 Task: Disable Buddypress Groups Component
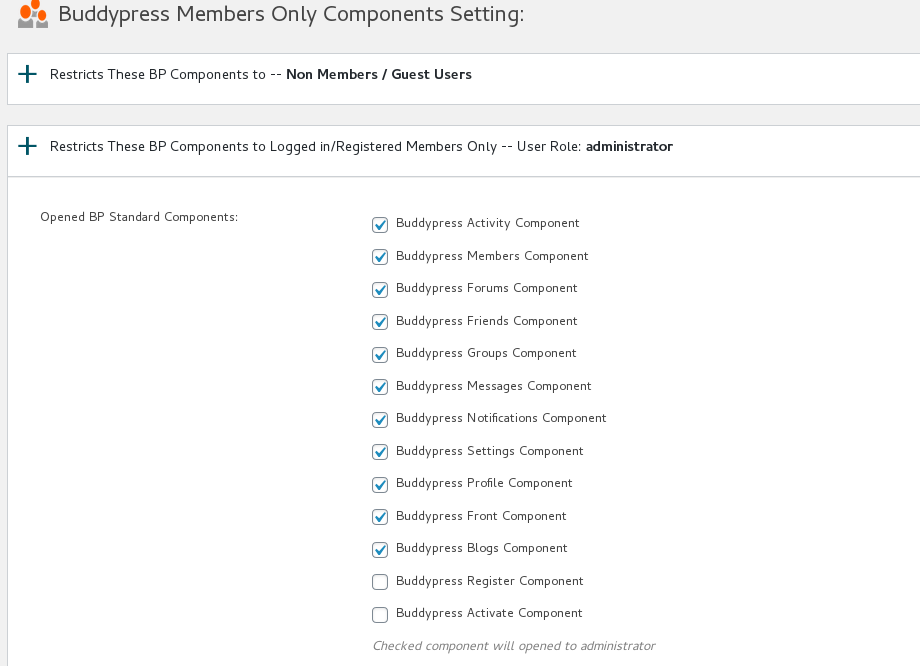379,354
